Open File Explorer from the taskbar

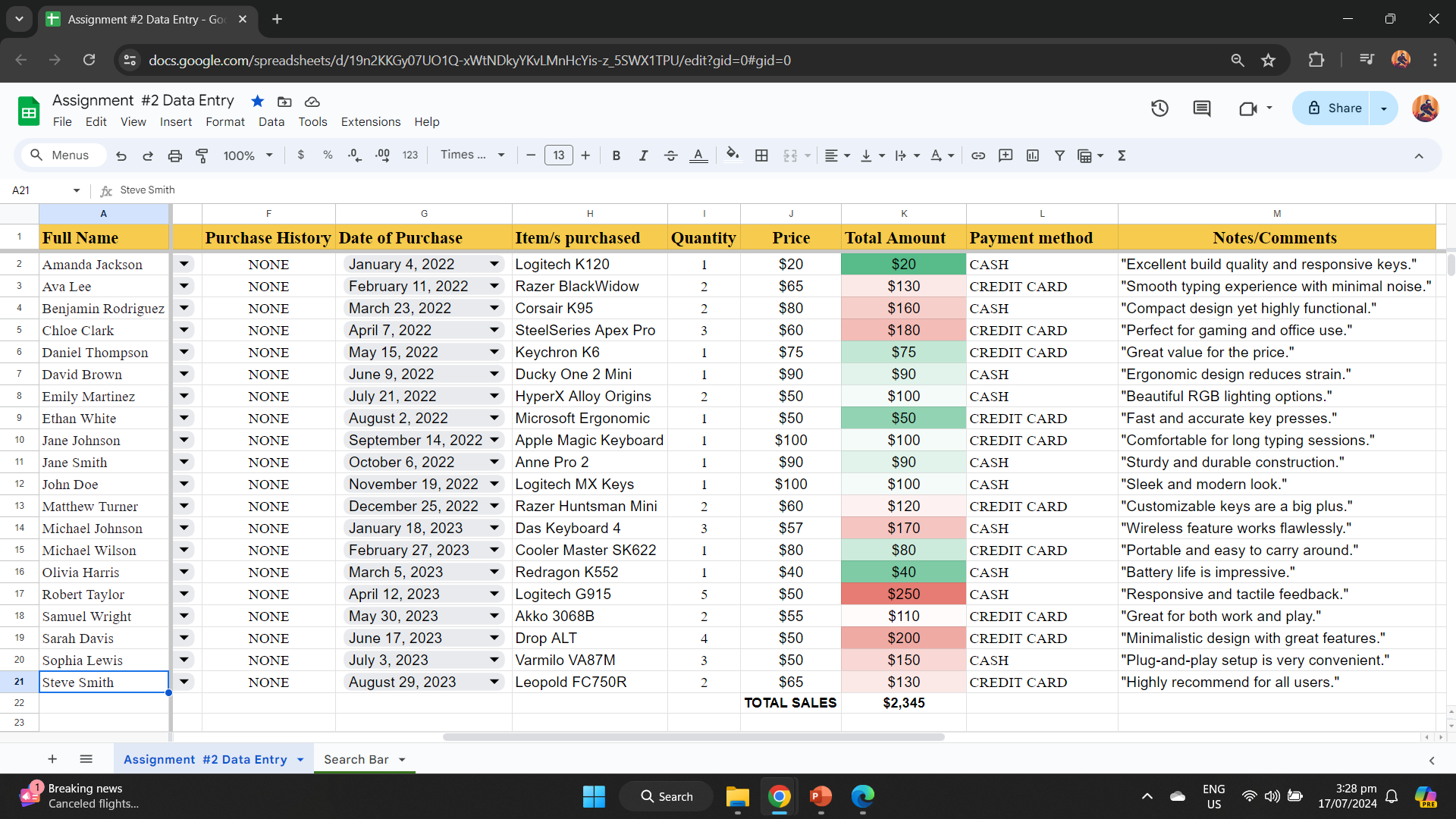coord(737,796)
